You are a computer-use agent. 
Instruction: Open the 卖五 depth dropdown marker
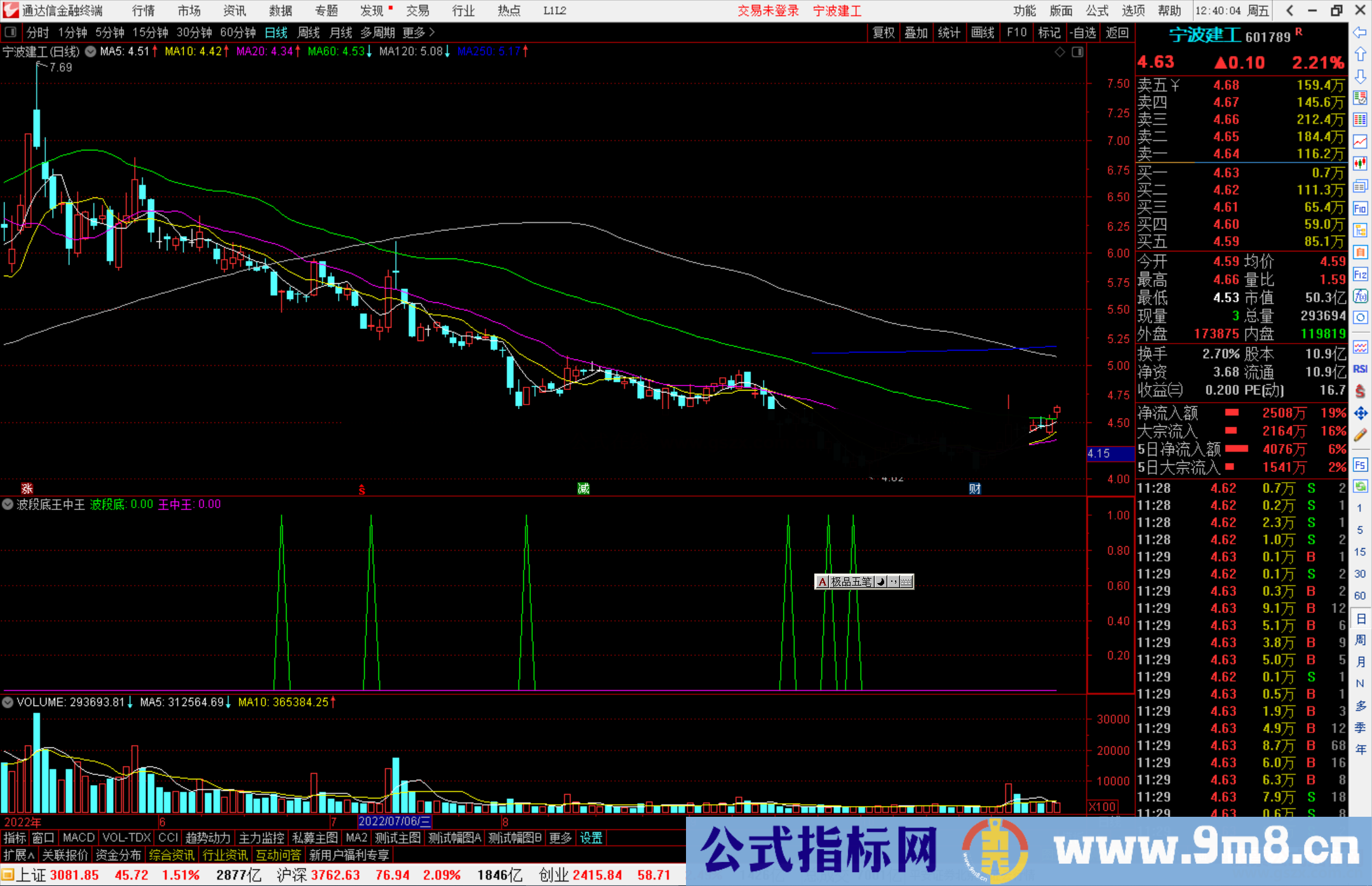(1175, 85)
